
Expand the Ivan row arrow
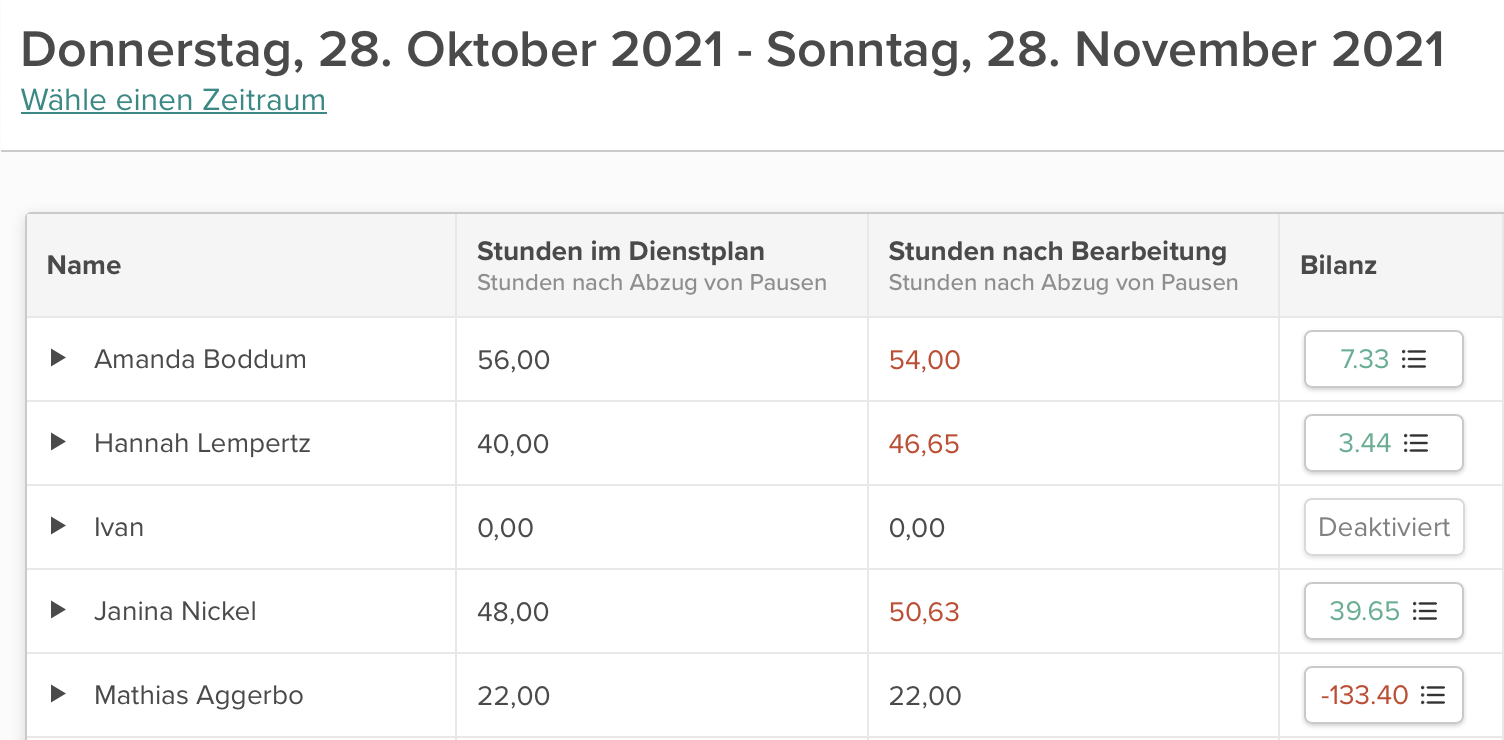pyautogui.click(x=58, y=526)
